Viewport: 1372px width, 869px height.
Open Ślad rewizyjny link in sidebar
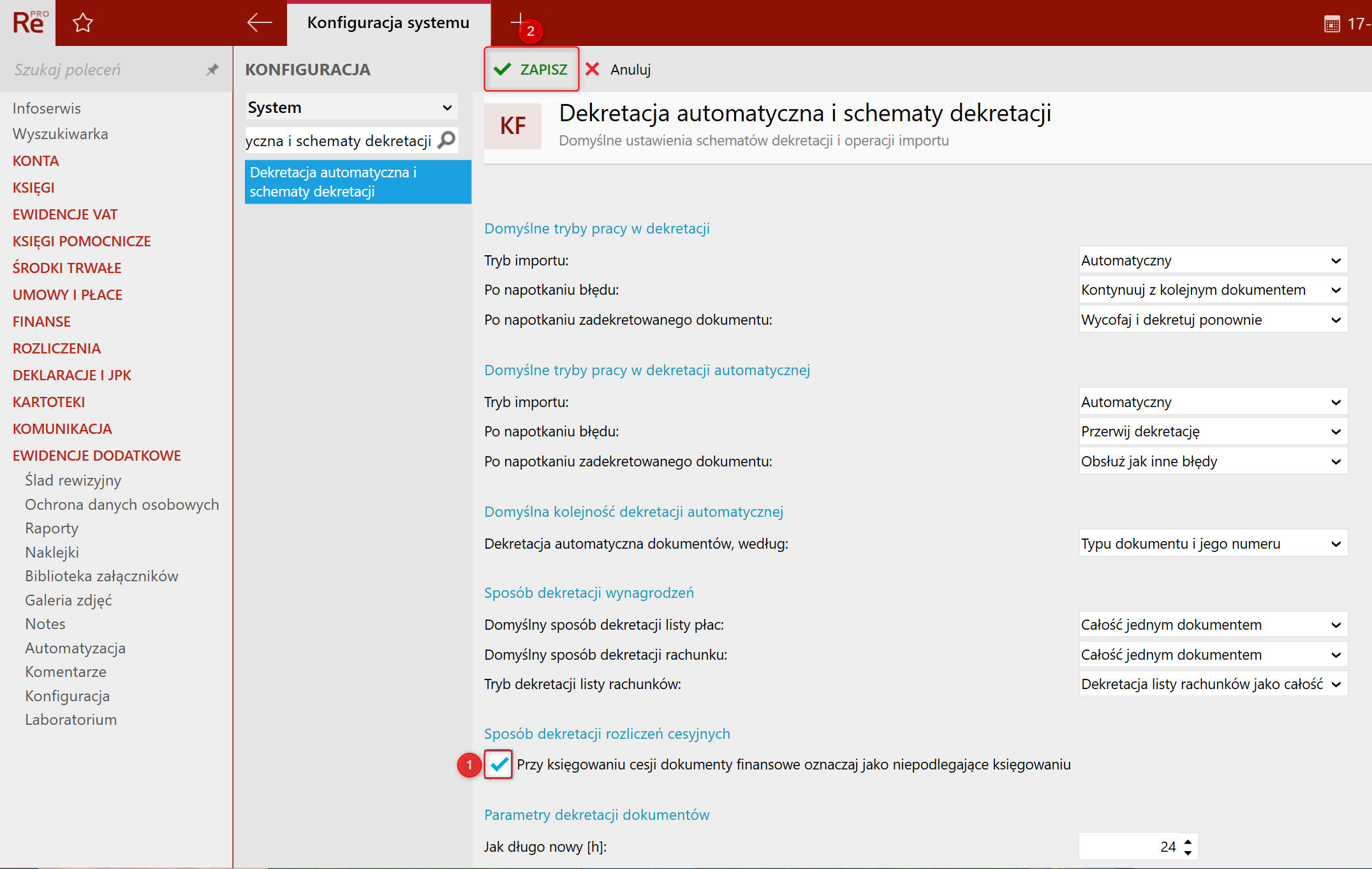[x=73, y=480]
